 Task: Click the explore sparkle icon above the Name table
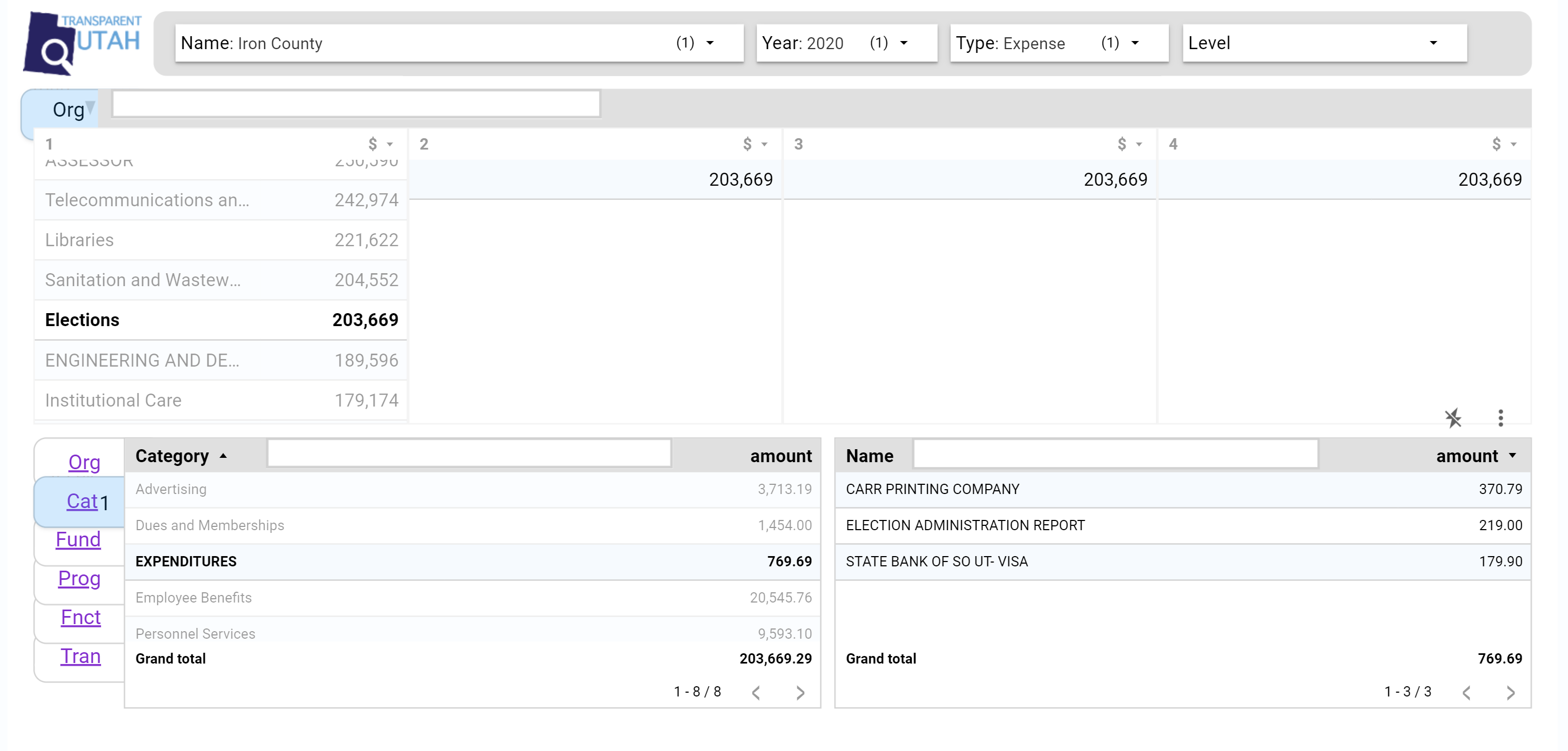coord(1453,417)
